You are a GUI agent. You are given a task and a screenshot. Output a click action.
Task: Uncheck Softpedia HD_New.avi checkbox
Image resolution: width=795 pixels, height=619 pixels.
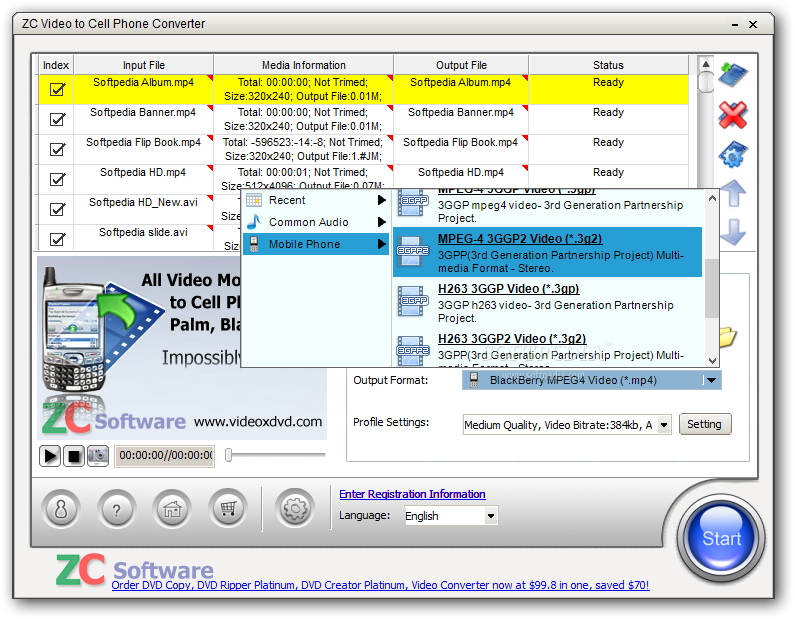point(57,209)
